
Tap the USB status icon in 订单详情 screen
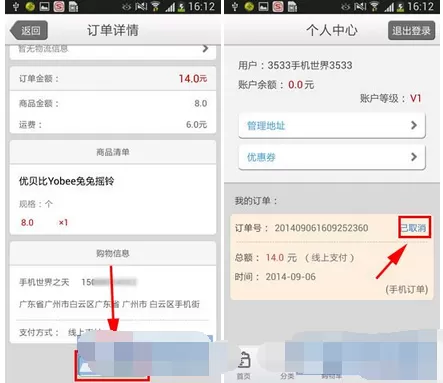16,7
